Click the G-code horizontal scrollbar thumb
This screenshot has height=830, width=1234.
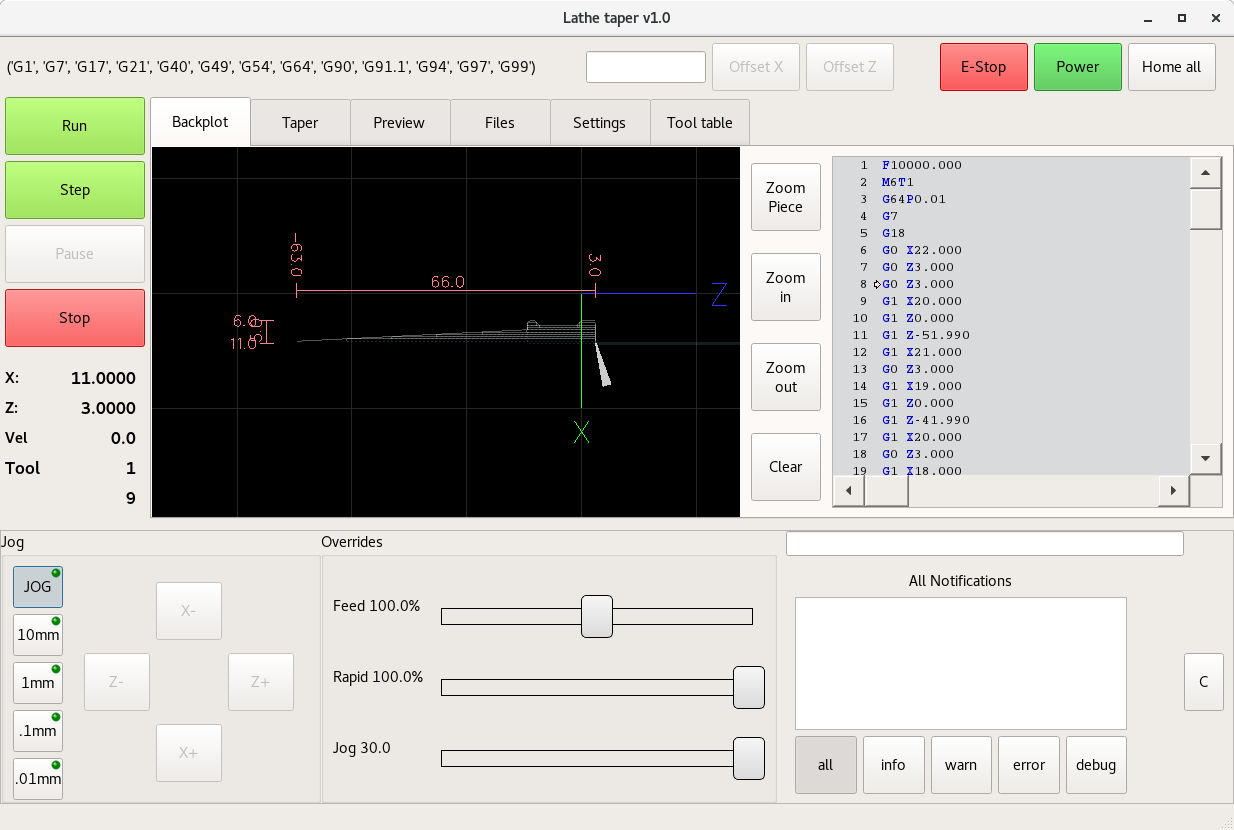click(886, 491)
